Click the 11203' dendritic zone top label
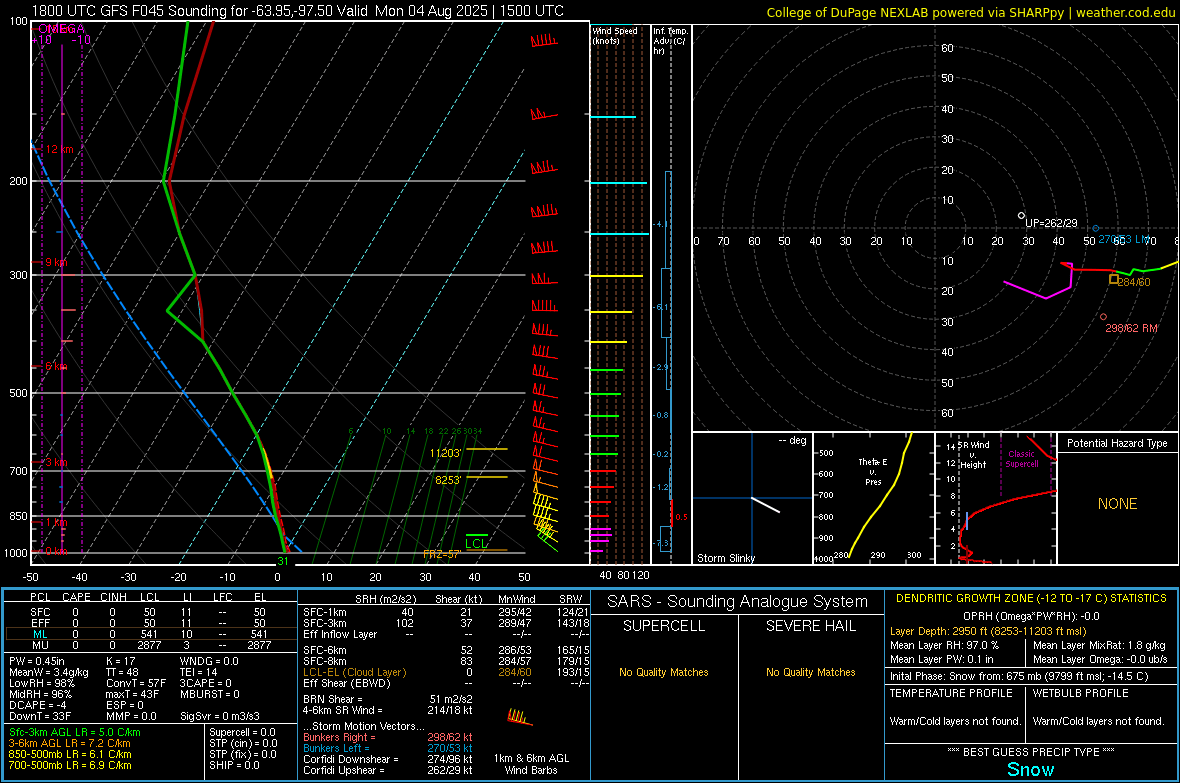 (445, 453)
